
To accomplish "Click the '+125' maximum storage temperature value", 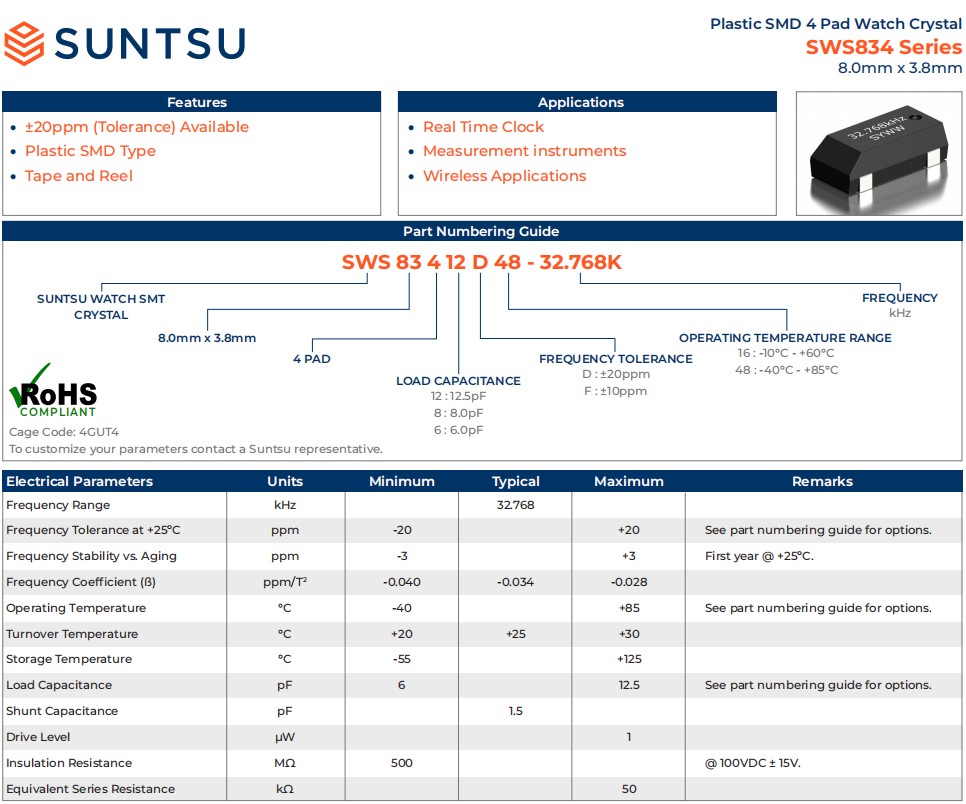I will pos(629,659).
